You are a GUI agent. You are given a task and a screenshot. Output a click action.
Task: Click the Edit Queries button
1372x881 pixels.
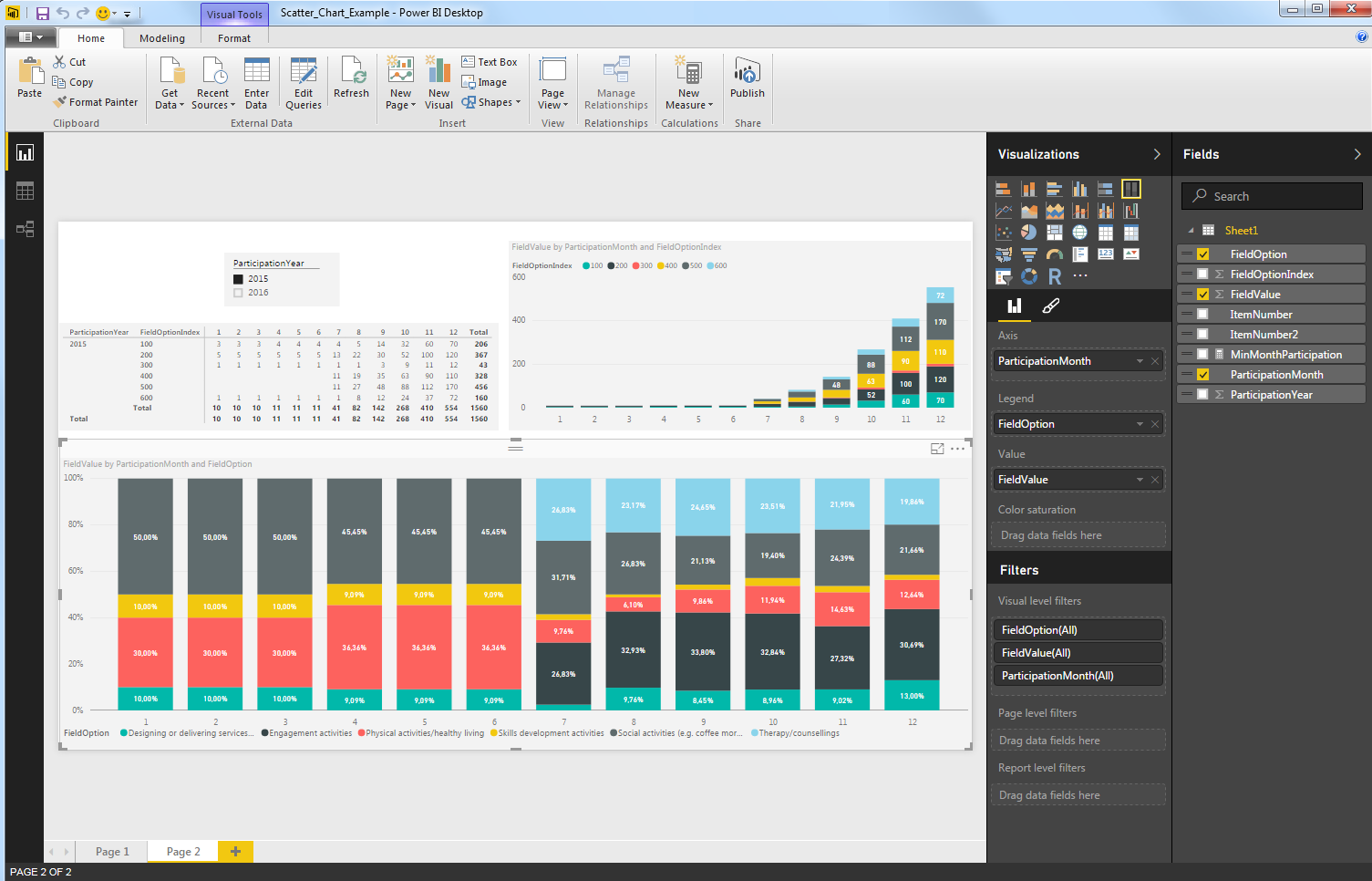pyautogui.click(x=304, y=83)
